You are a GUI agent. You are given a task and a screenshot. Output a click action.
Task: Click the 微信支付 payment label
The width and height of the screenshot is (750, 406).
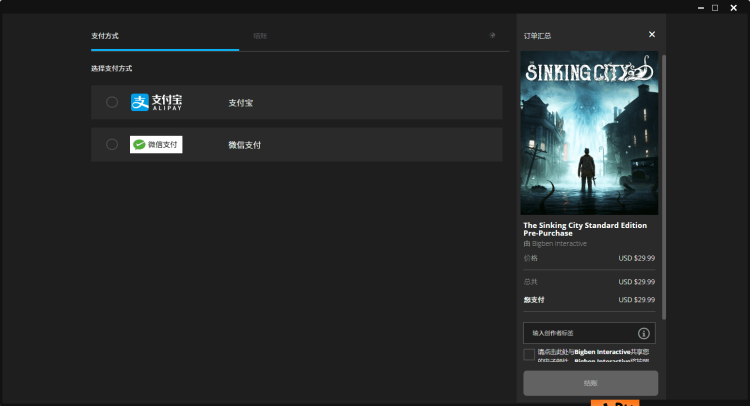[x=244, y=145]
